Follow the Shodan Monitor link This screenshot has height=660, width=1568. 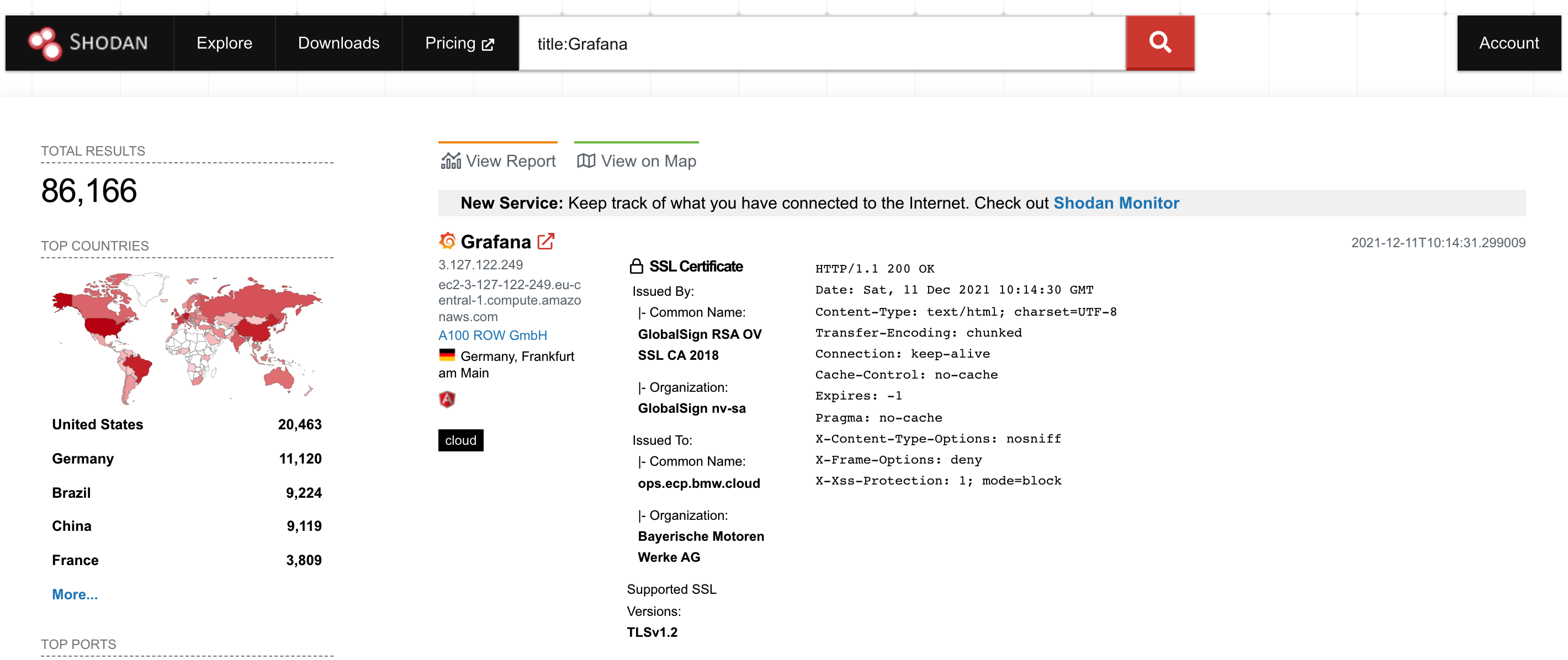coord(1116,203)
